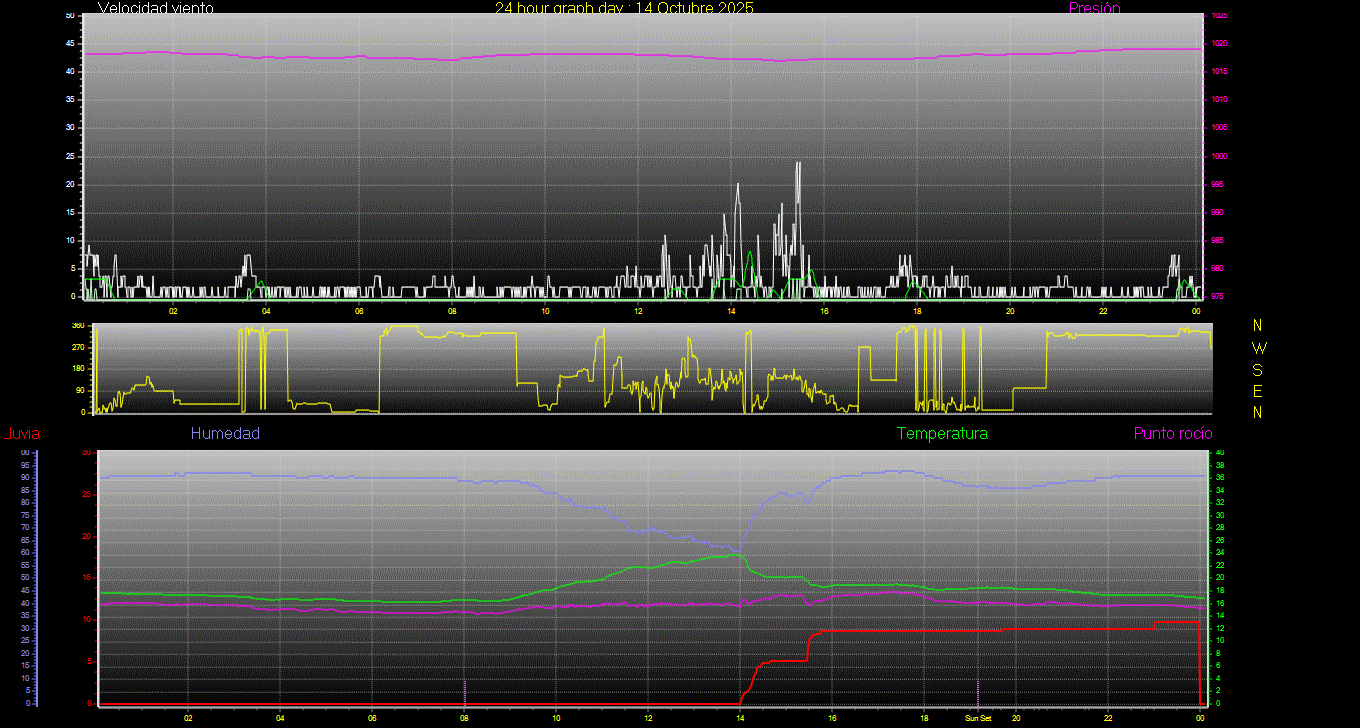Click the W compass direction letter
Image resolution: width=1360 pixels, height=728 pixels.
click(x=1258, y=348)
